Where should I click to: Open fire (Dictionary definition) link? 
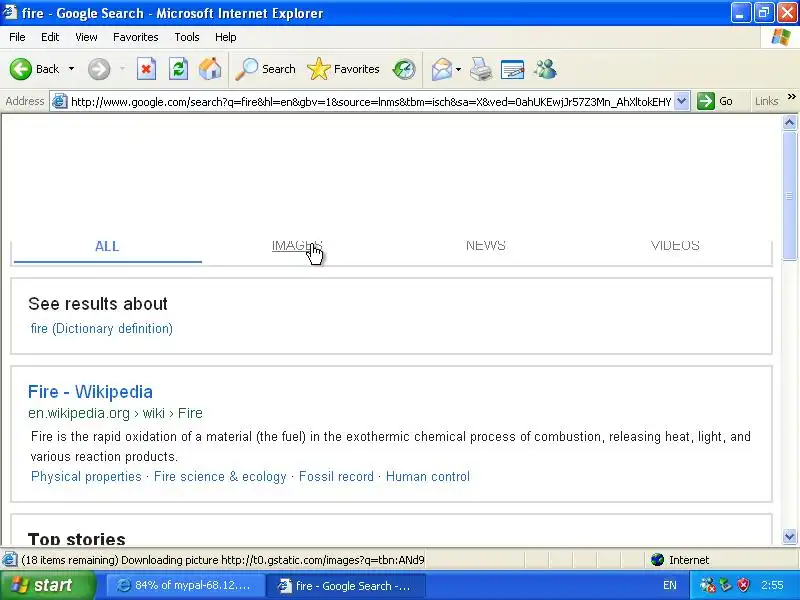click(x=102, y=328)
